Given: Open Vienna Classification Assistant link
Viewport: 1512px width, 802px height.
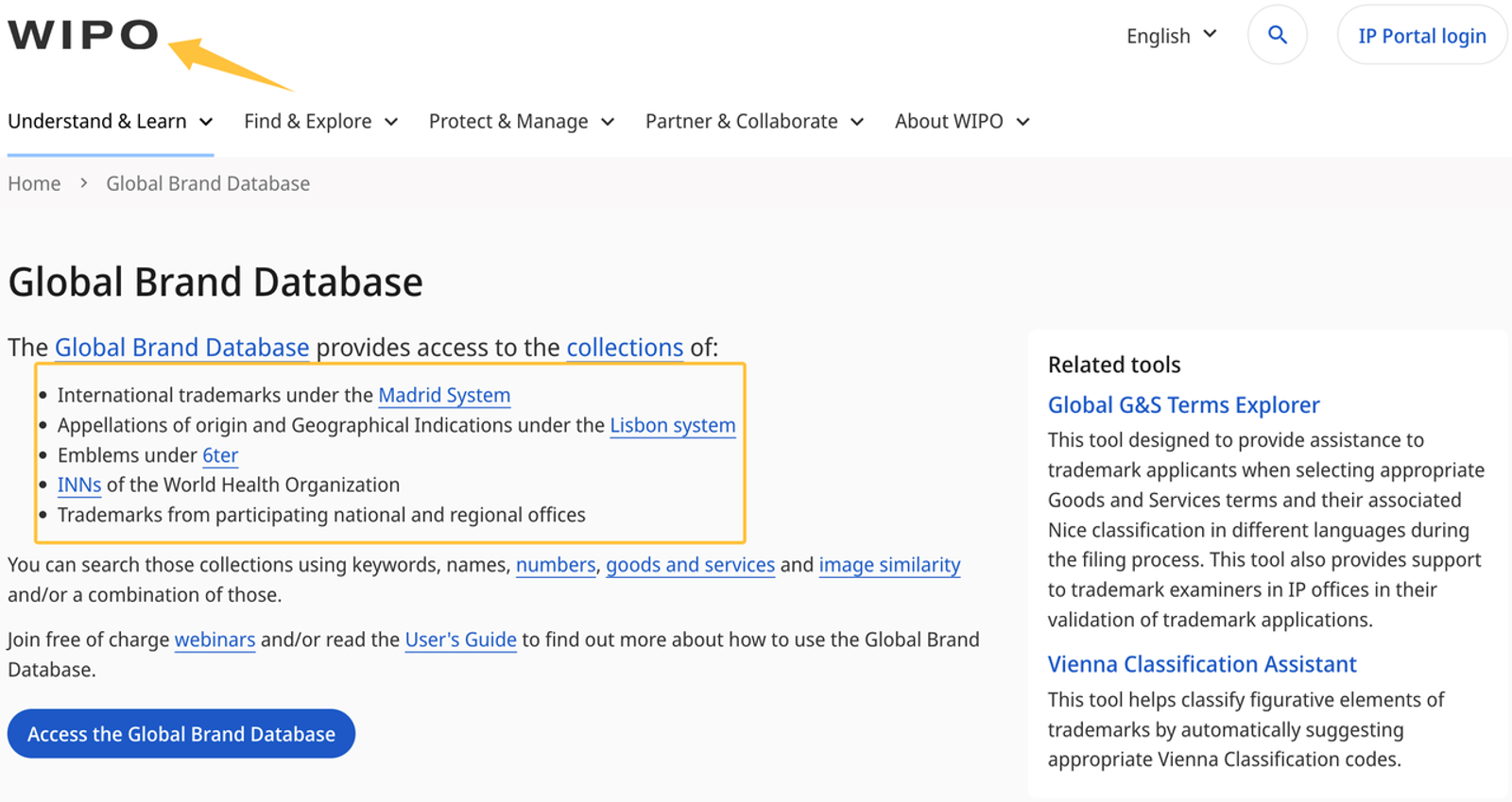Looking at the screenshot, I should click(1202, 664).
